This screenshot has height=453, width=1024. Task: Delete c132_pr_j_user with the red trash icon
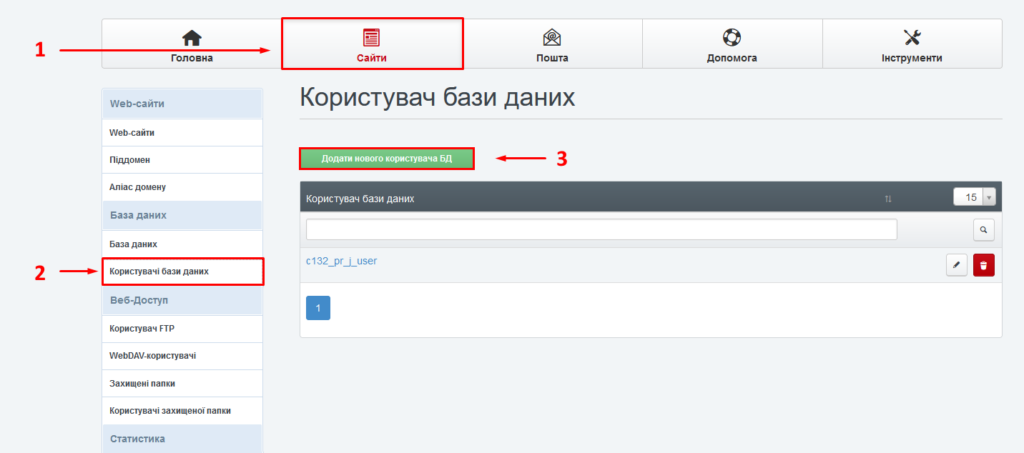(x=983, y=265)
